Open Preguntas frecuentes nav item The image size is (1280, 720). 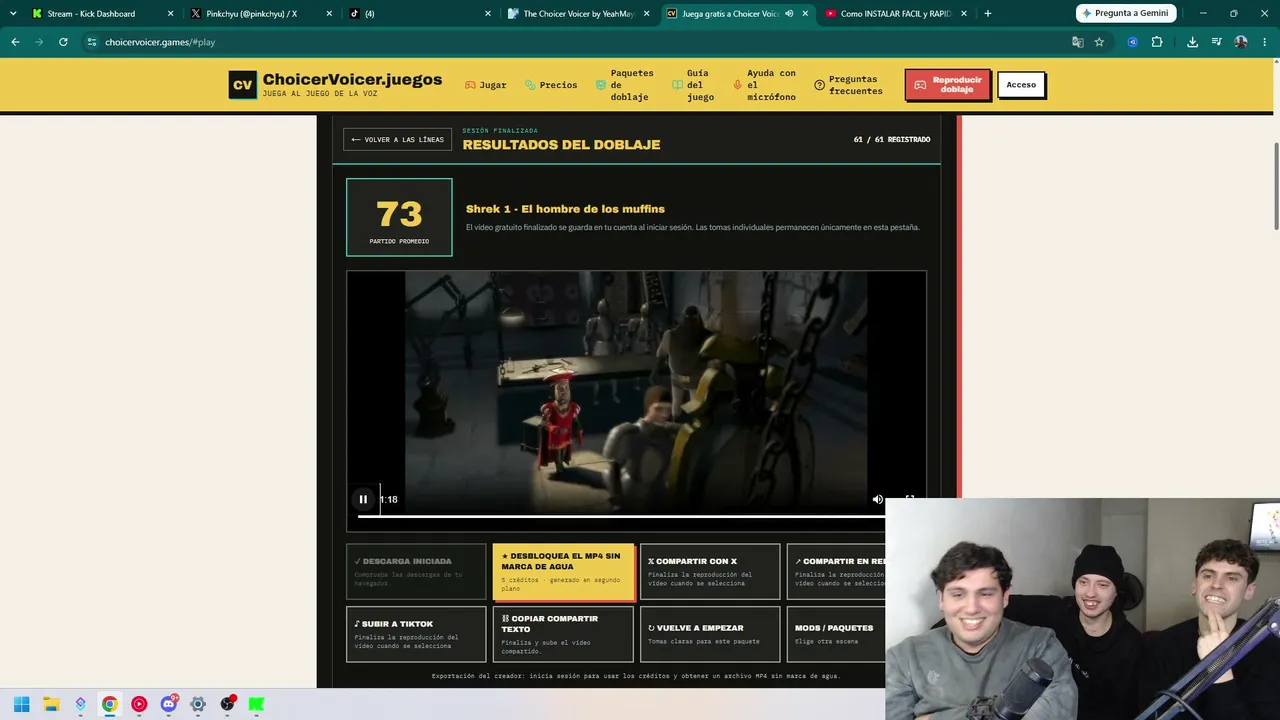coord(849,85)
